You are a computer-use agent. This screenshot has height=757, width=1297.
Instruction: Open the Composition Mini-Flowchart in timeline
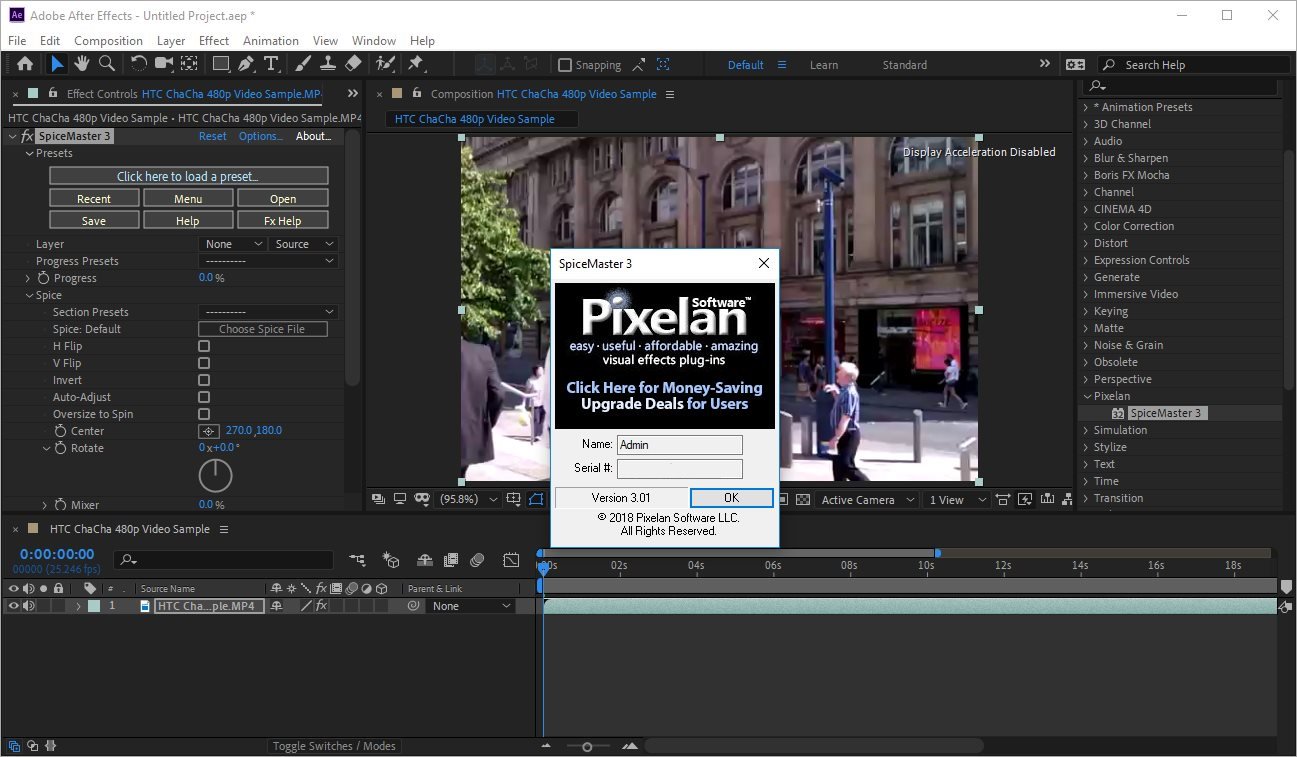click(x=357, y=560)
